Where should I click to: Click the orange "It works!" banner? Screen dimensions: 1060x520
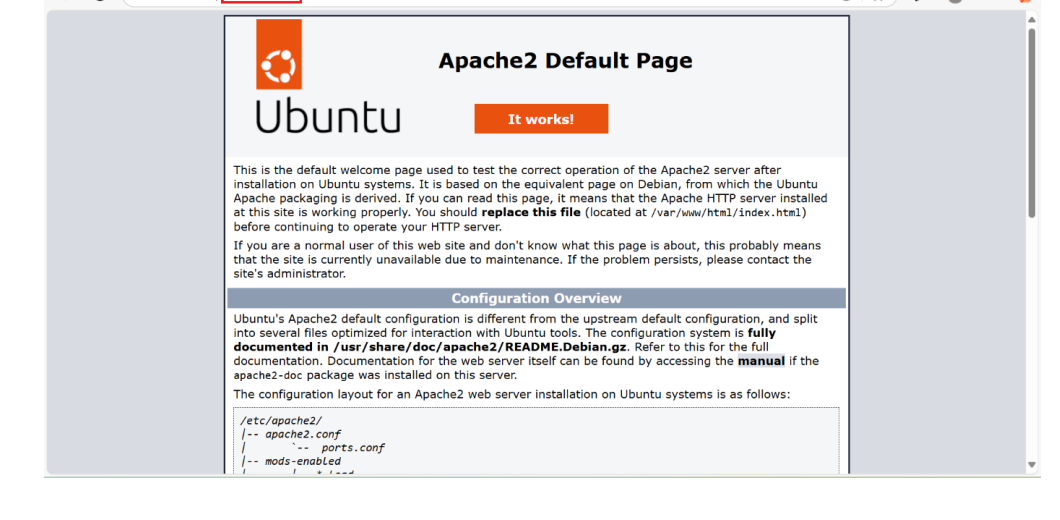[541, 119]
